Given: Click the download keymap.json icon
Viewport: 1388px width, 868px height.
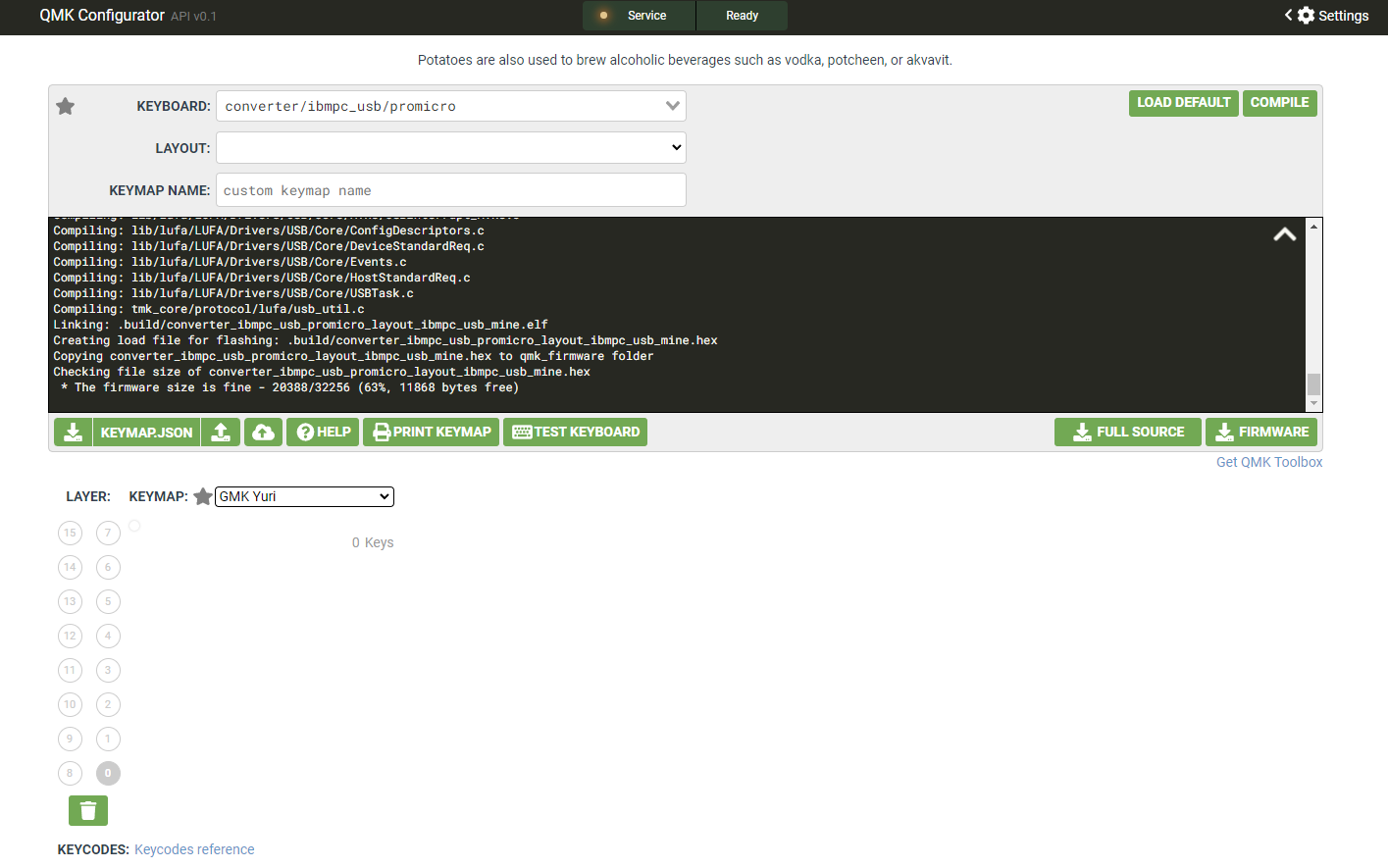Looking at the screenshot, I should pos(73,433).
